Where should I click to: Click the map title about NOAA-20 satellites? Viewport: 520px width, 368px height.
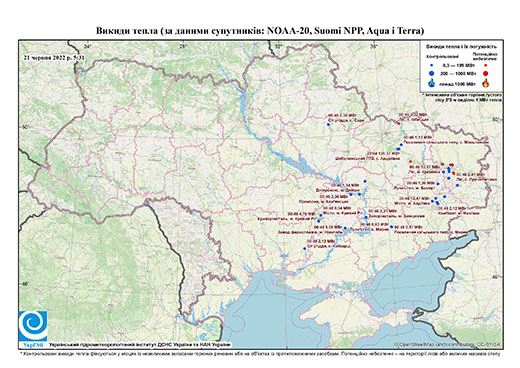point(260,31)
